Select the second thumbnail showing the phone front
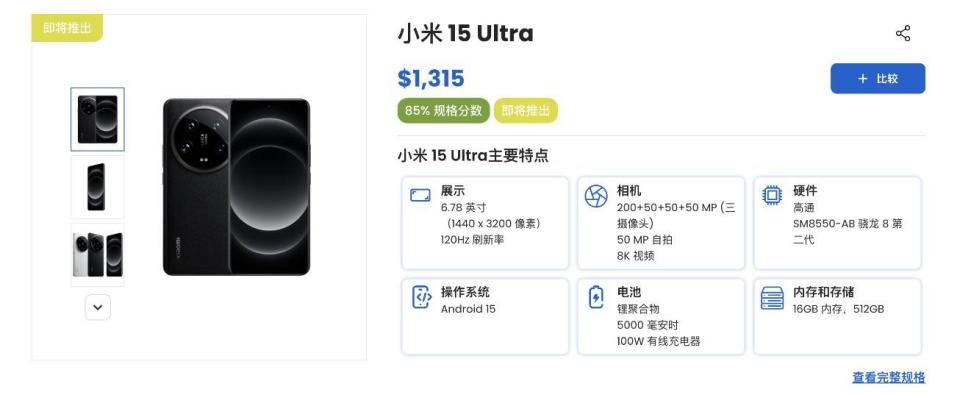Viewport: 960px width, 395px height. [x=97, y=187]
